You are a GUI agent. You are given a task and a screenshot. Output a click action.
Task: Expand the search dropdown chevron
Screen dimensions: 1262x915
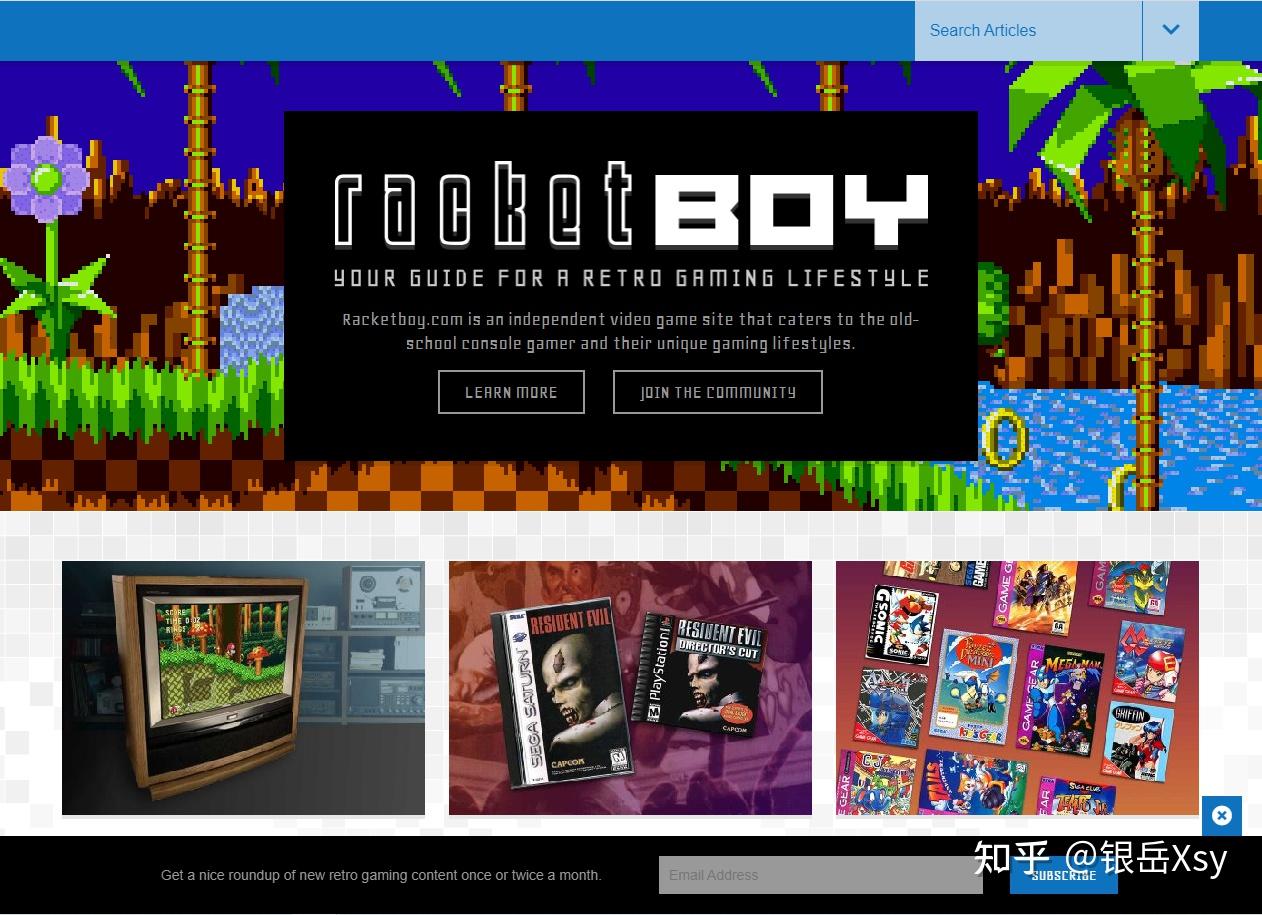pos(1170,30)
